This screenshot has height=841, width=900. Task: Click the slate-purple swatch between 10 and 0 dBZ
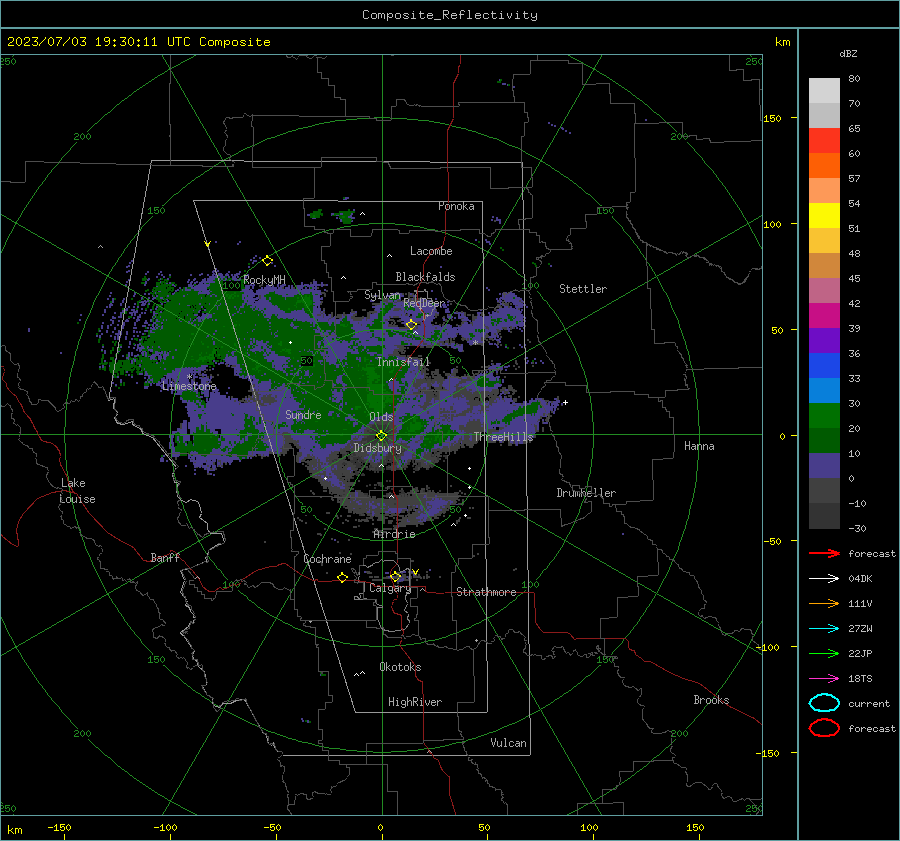click(x=824, y=466)
